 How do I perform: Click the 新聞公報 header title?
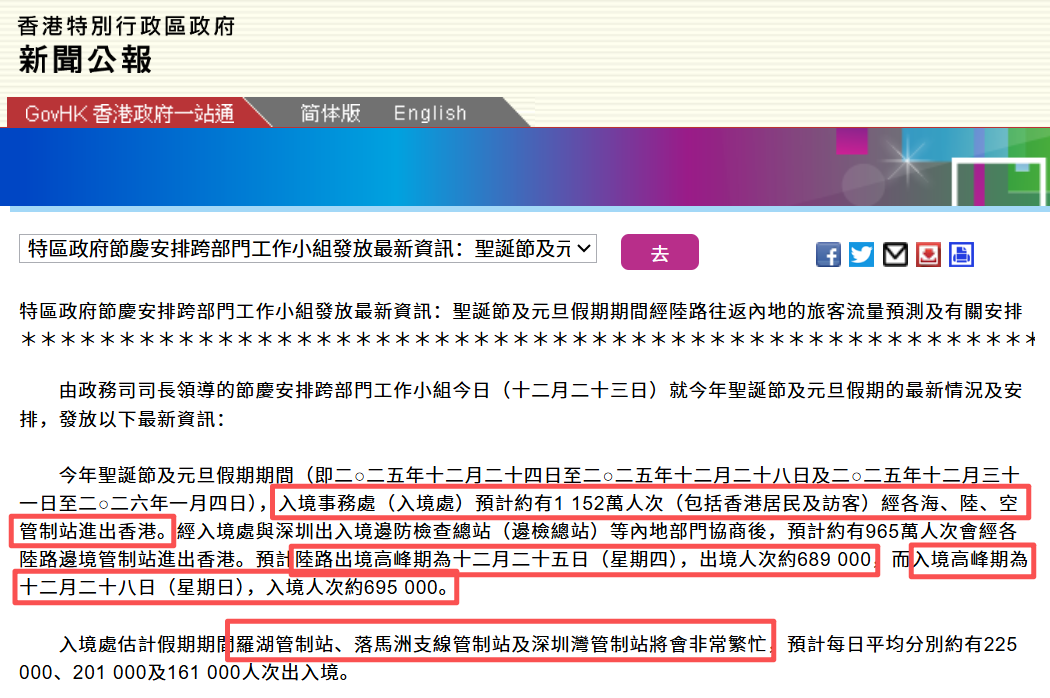tap(85, 60)
